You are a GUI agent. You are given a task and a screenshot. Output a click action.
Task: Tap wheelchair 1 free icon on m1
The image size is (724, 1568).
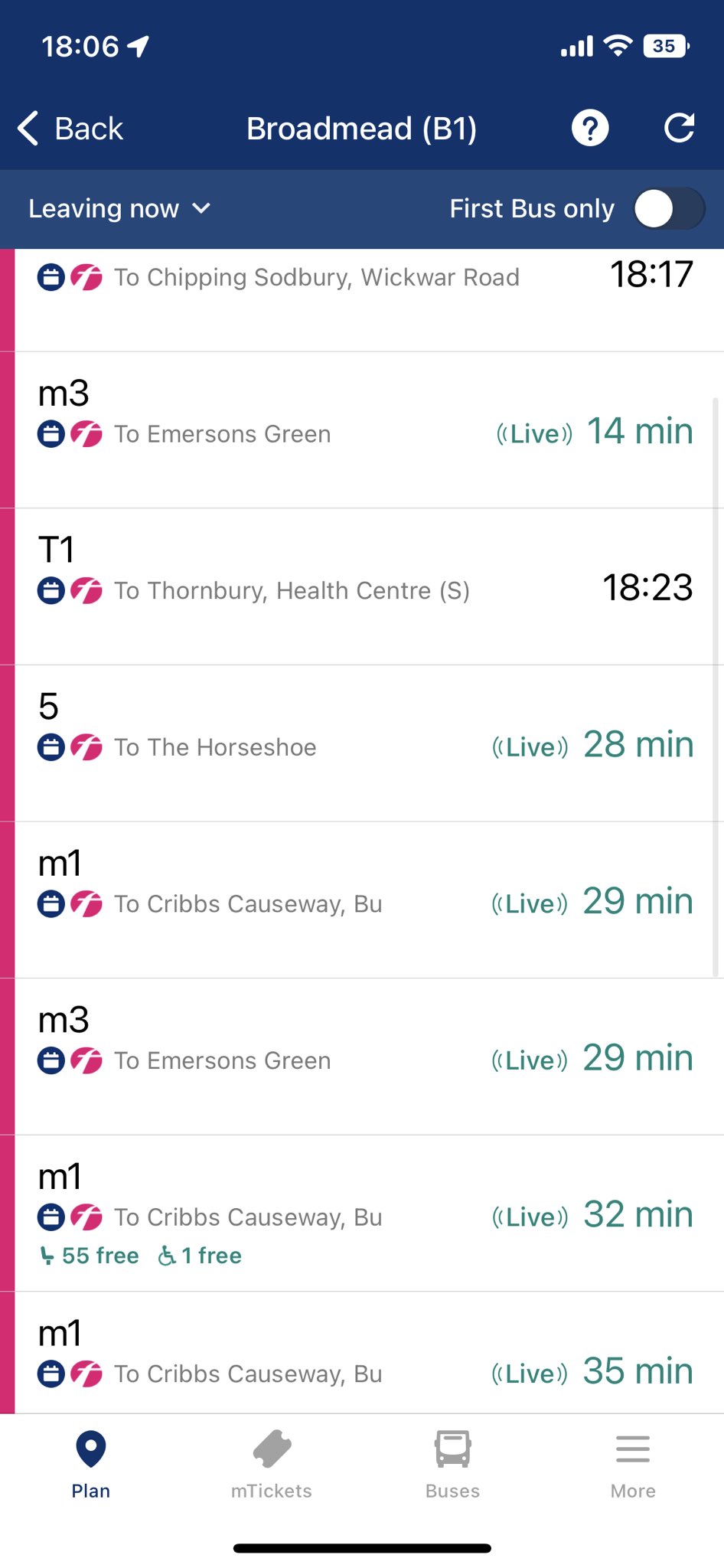click(167, 1256)
